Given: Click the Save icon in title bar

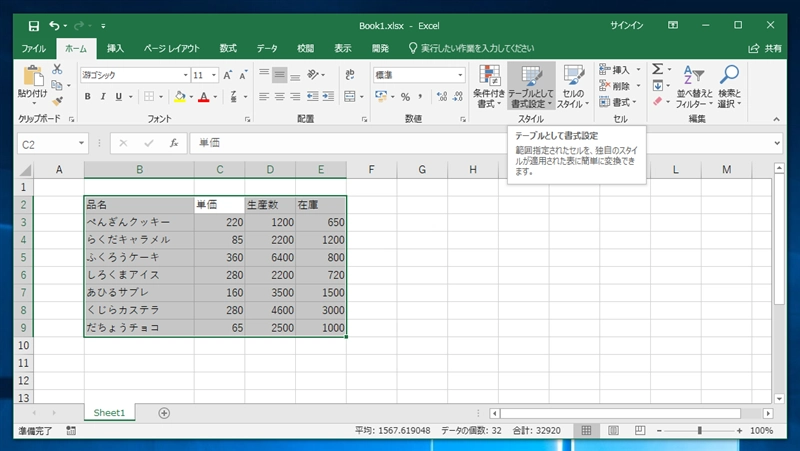Looking at the screenshot, I should (x=34, y=26).
